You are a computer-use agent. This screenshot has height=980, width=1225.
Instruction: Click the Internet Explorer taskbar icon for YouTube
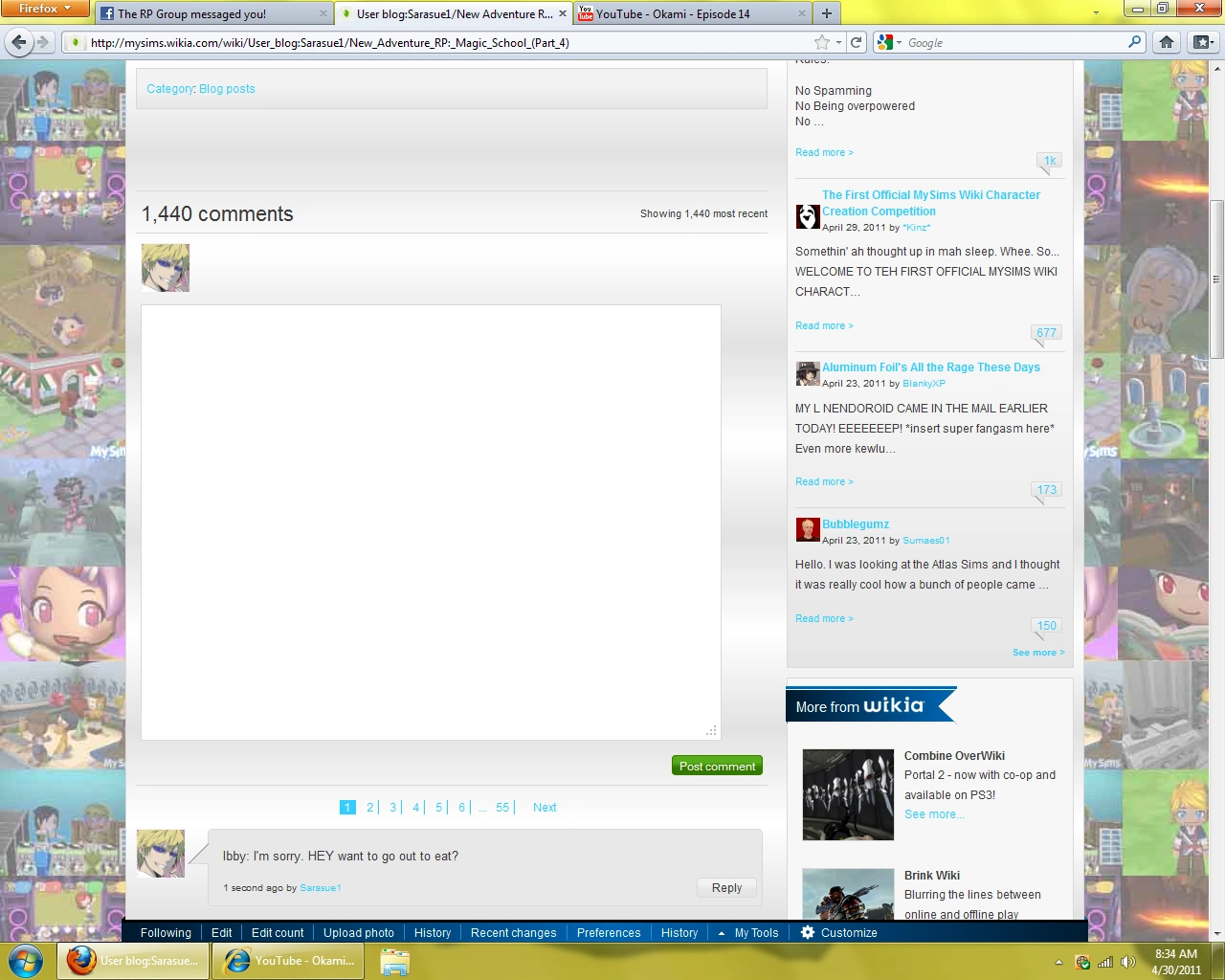(x=287, y=962)
